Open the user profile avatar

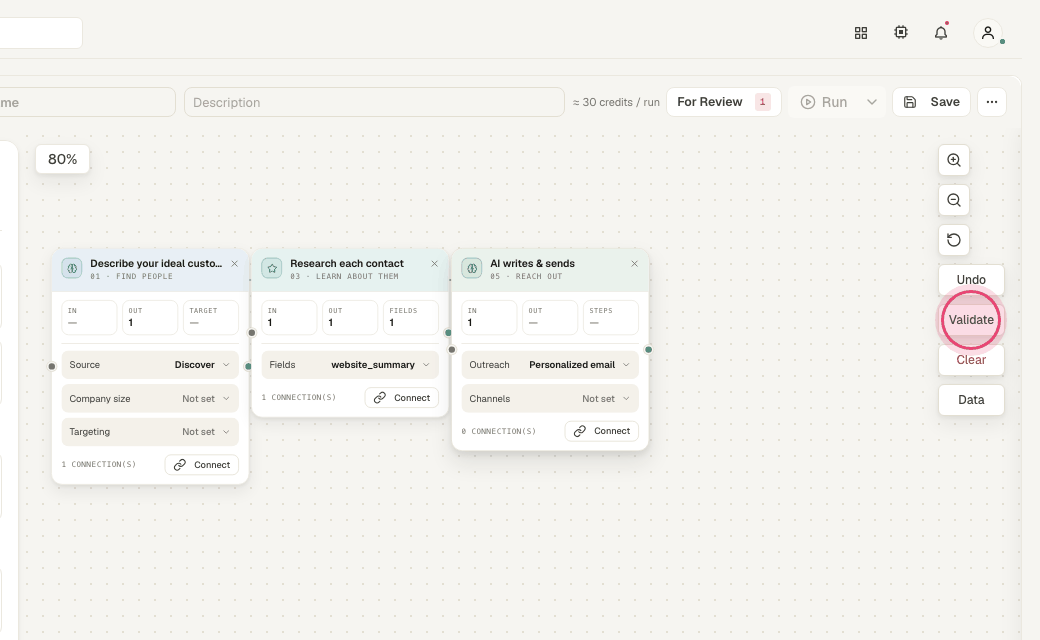point(988,32)
